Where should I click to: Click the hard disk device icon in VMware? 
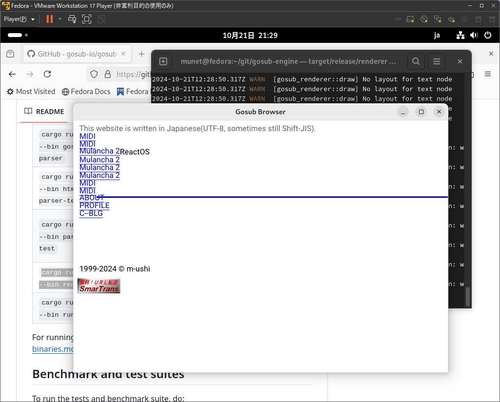(x=410, y=19)
